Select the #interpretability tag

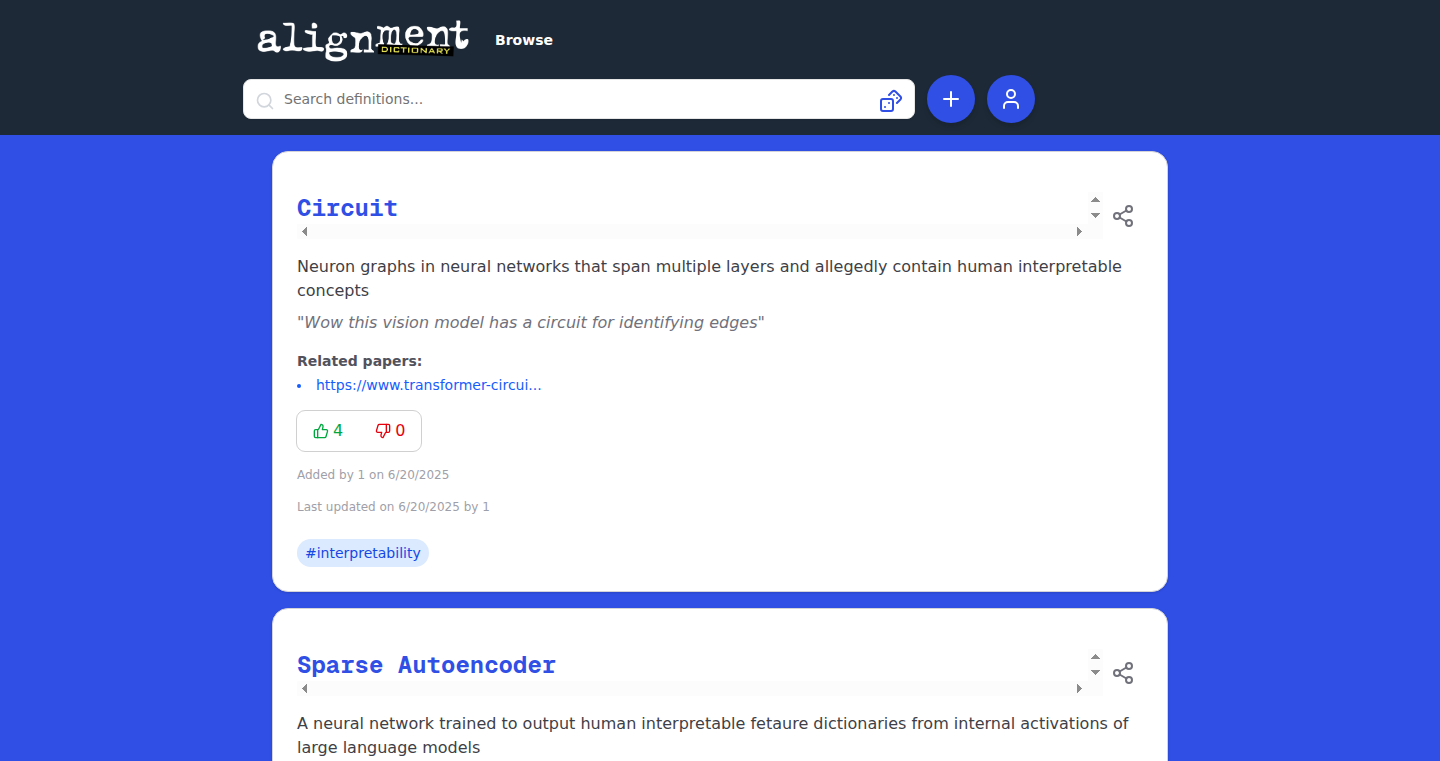click(x=363, y=553)
